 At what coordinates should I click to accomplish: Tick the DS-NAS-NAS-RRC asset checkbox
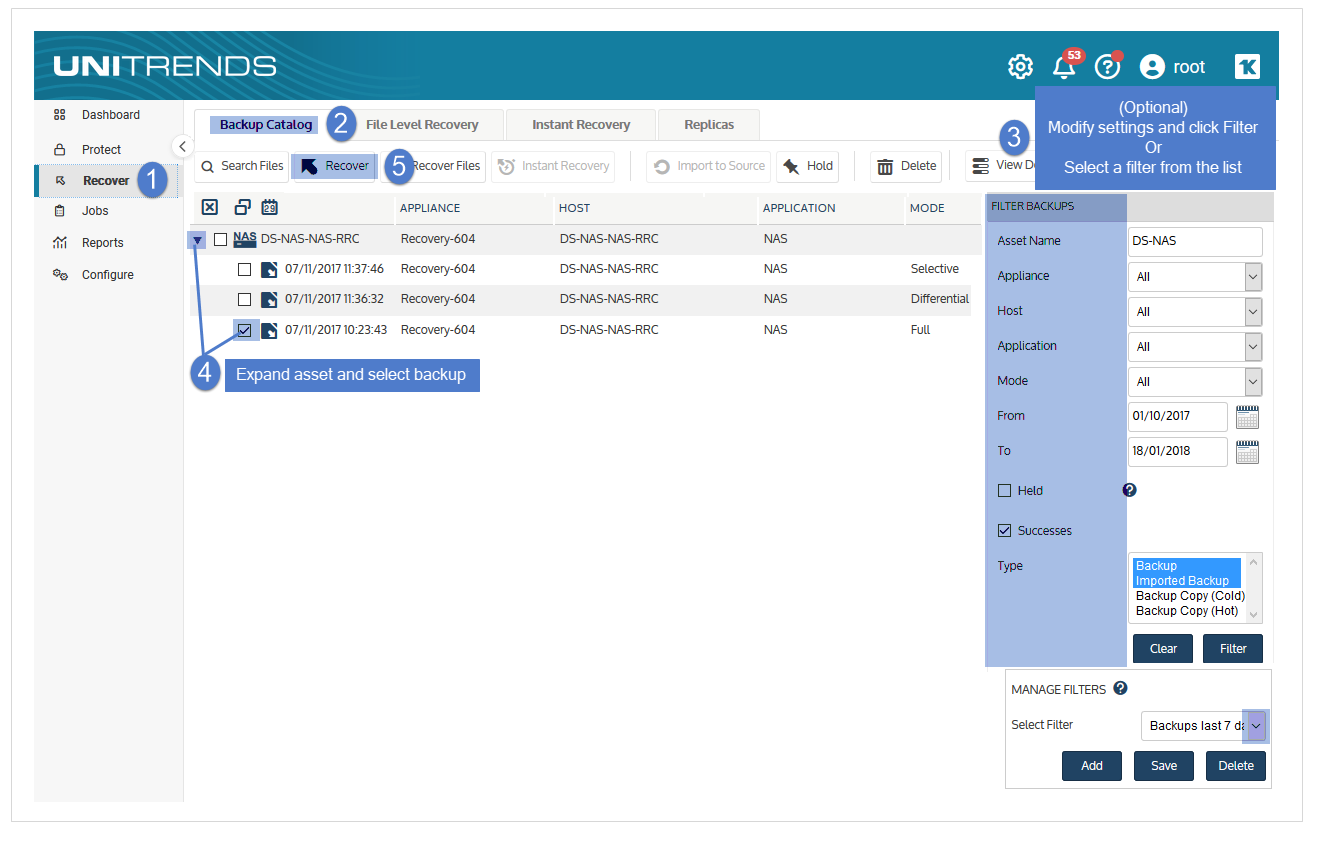[x=221, y=240]
